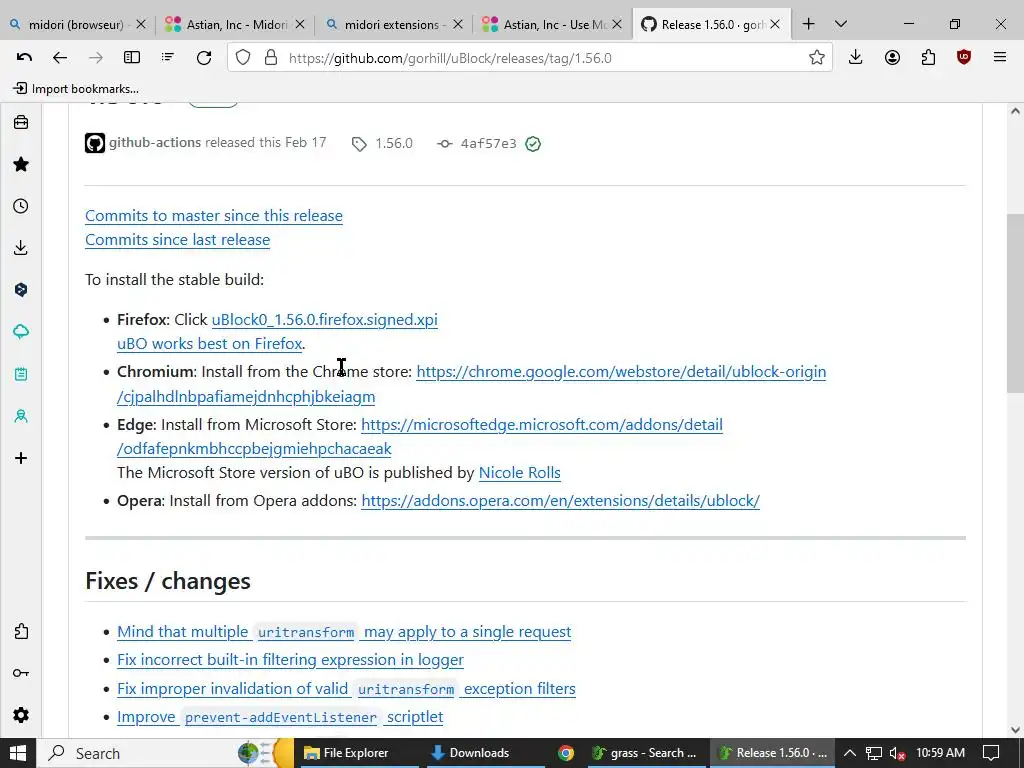
Task: Click the teal person sidebar icon
Action: 21,416
